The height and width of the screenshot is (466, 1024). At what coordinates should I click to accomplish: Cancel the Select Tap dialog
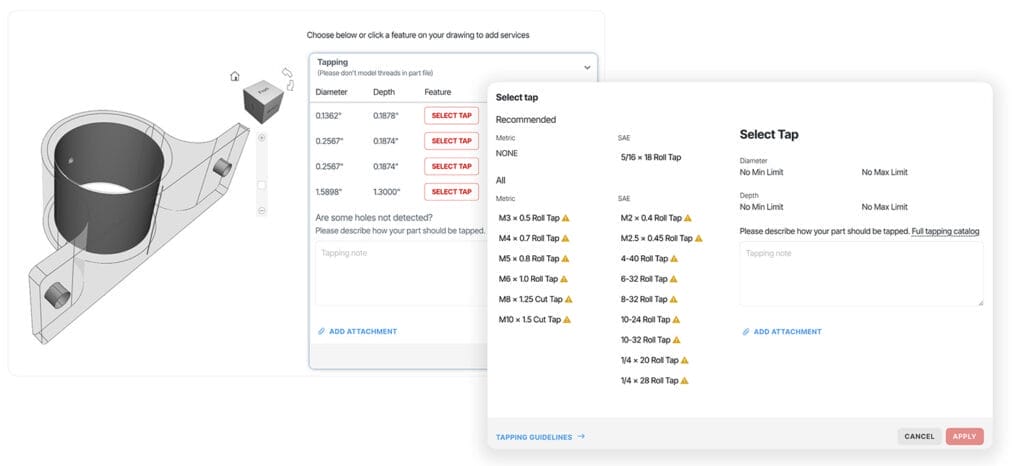[x=918, y=436]
